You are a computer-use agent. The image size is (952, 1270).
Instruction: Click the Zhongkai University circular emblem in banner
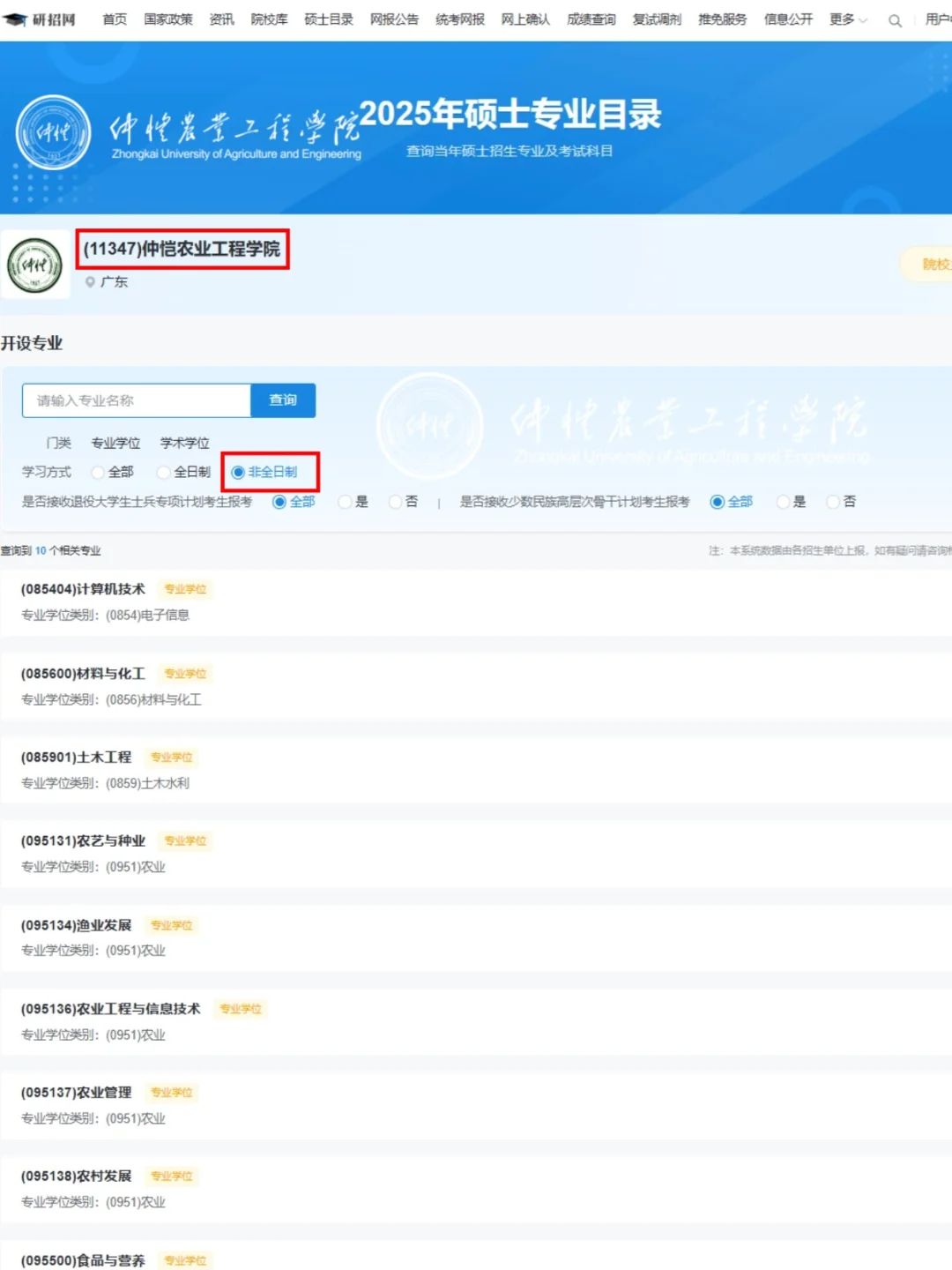click(54, 132)
